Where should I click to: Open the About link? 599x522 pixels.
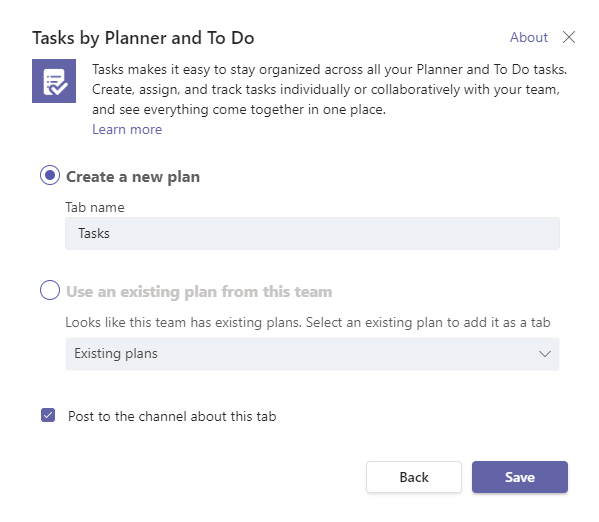click(x=529, y=37)
